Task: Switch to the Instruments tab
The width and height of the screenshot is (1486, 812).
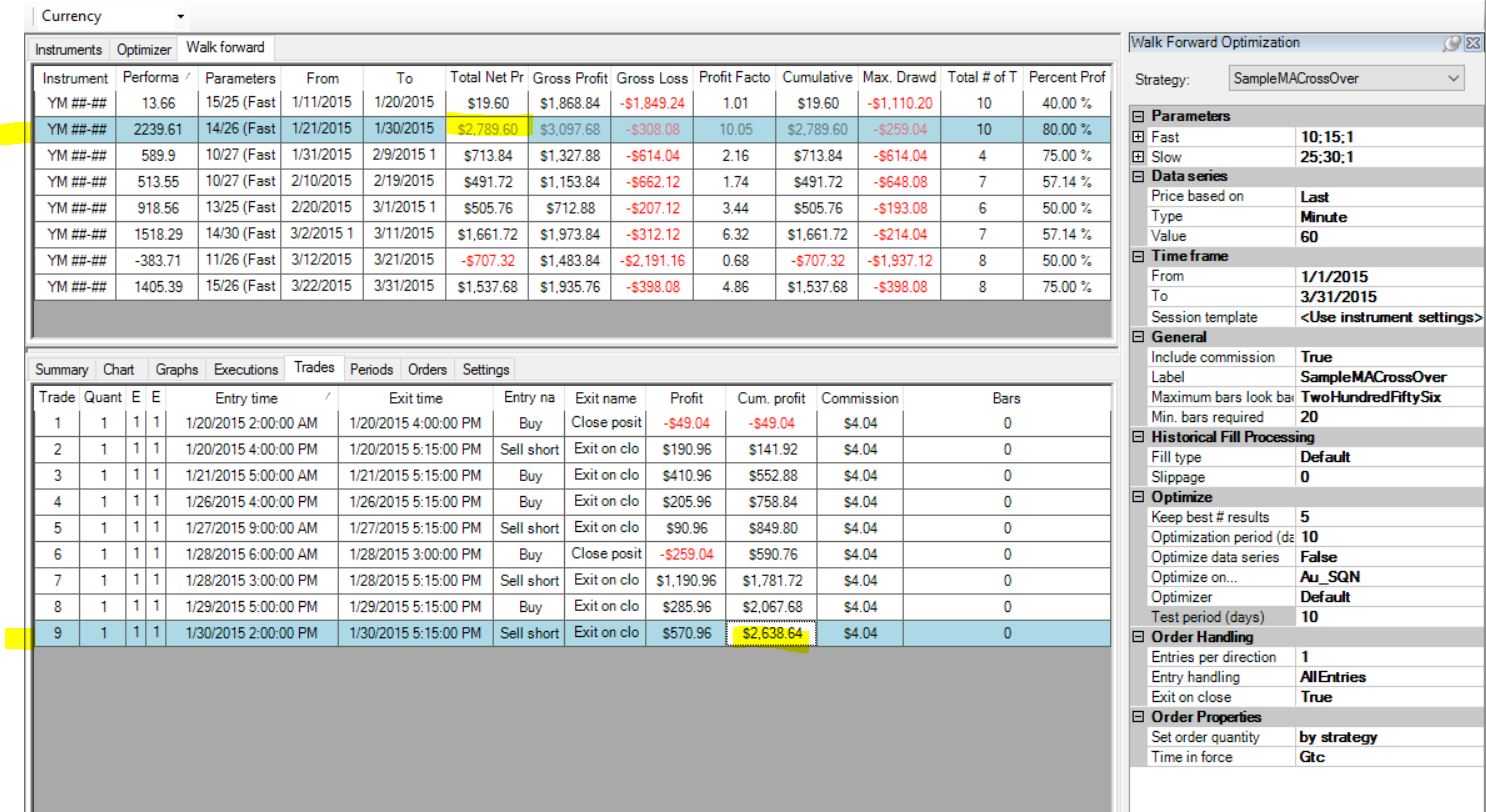Action: tap(69, 48)
